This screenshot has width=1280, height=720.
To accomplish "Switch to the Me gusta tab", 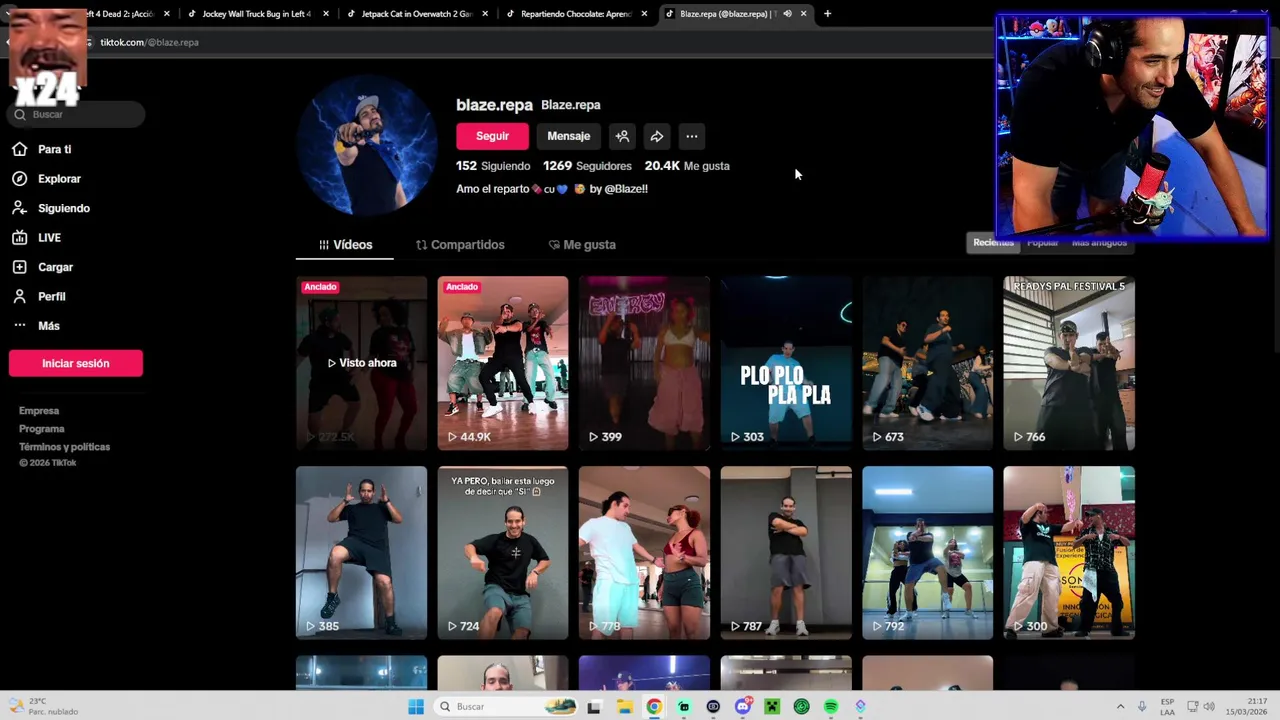I will (x=582, y=245).
